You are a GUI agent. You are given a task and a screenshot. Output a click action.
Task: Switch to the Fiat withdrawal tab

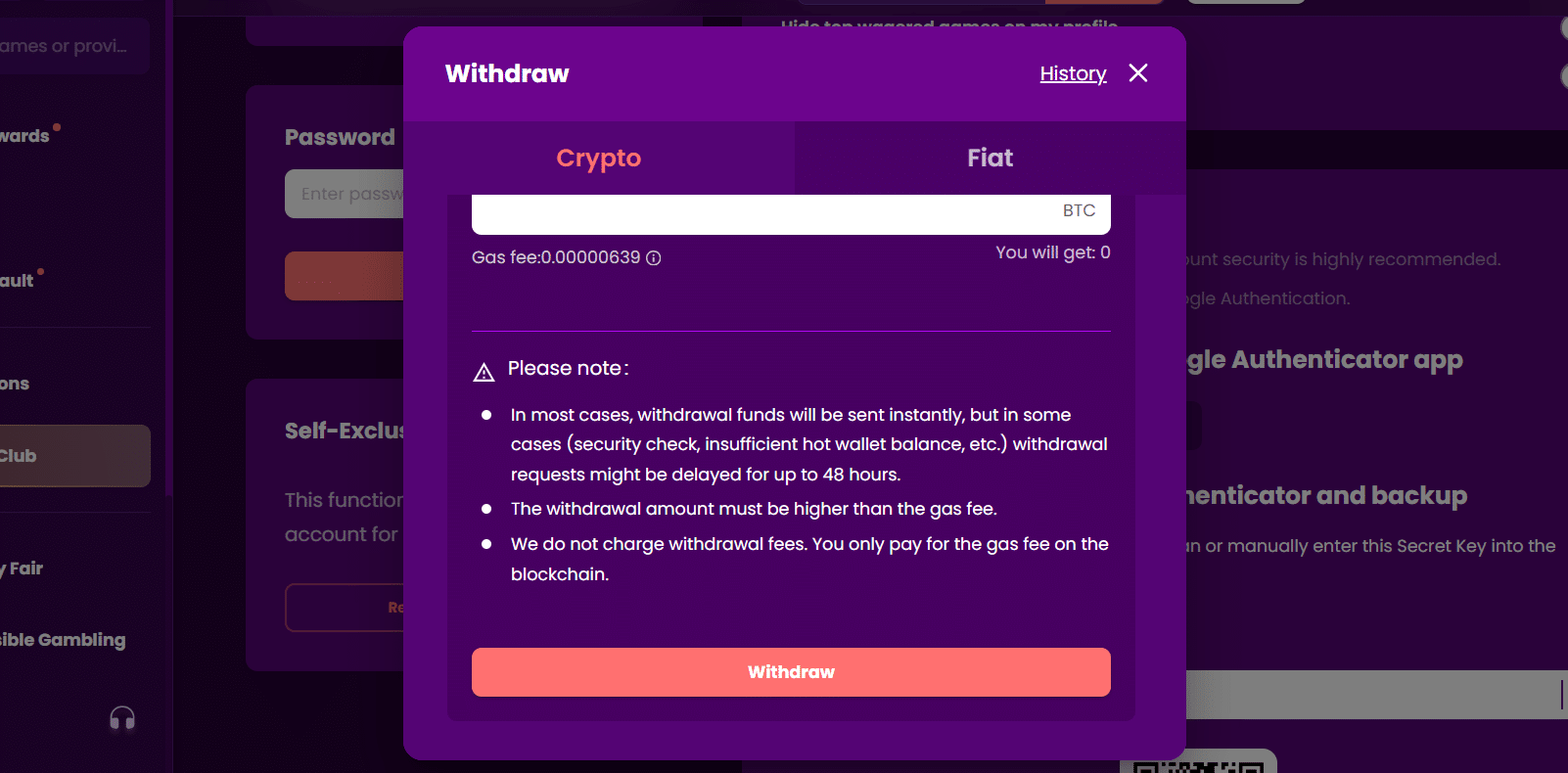coord(989,158)
